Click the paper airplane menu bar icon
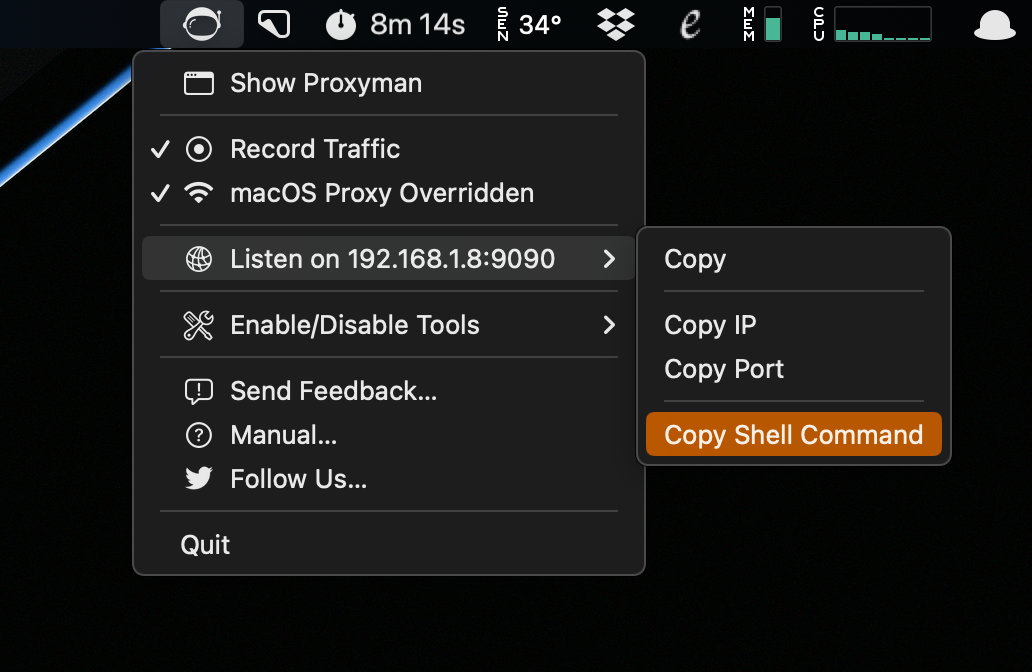This screenshot has height=672, width=1032. 273,23
